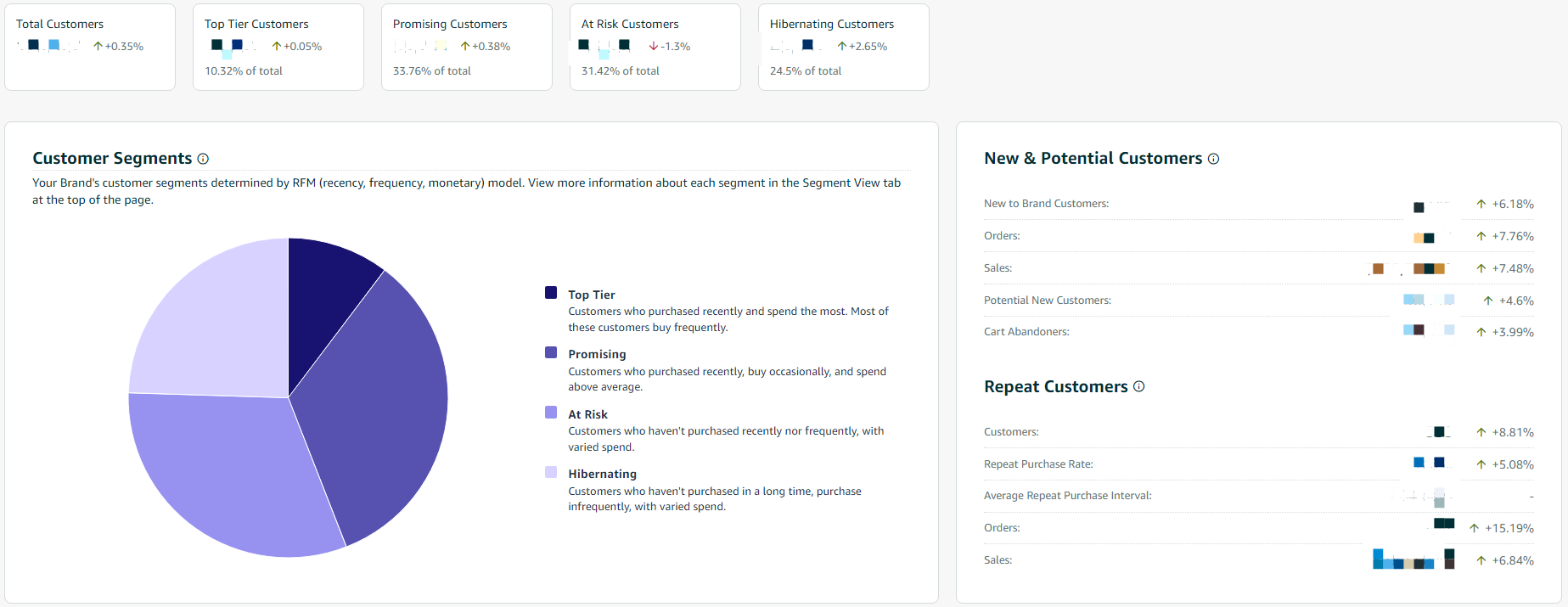Open the Top Tier Customers summary card

click(x=278, y=47)
